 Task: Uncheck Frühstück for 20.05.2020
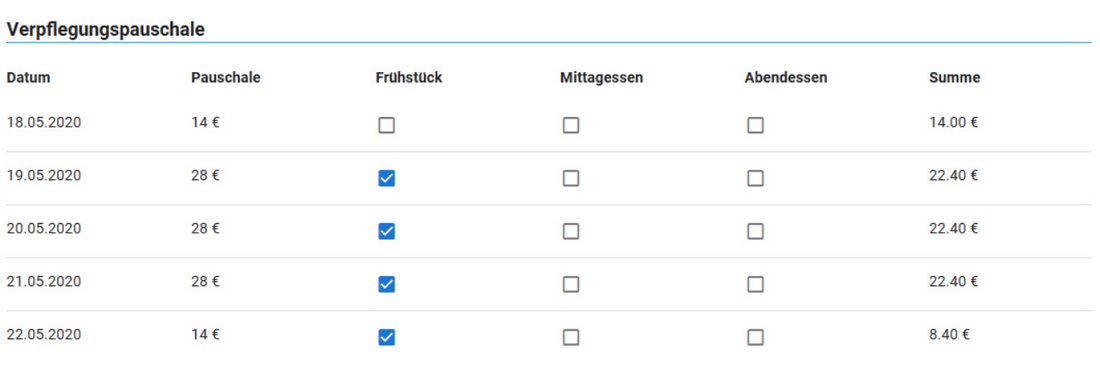pyautogui.click(x=387, y=231)
